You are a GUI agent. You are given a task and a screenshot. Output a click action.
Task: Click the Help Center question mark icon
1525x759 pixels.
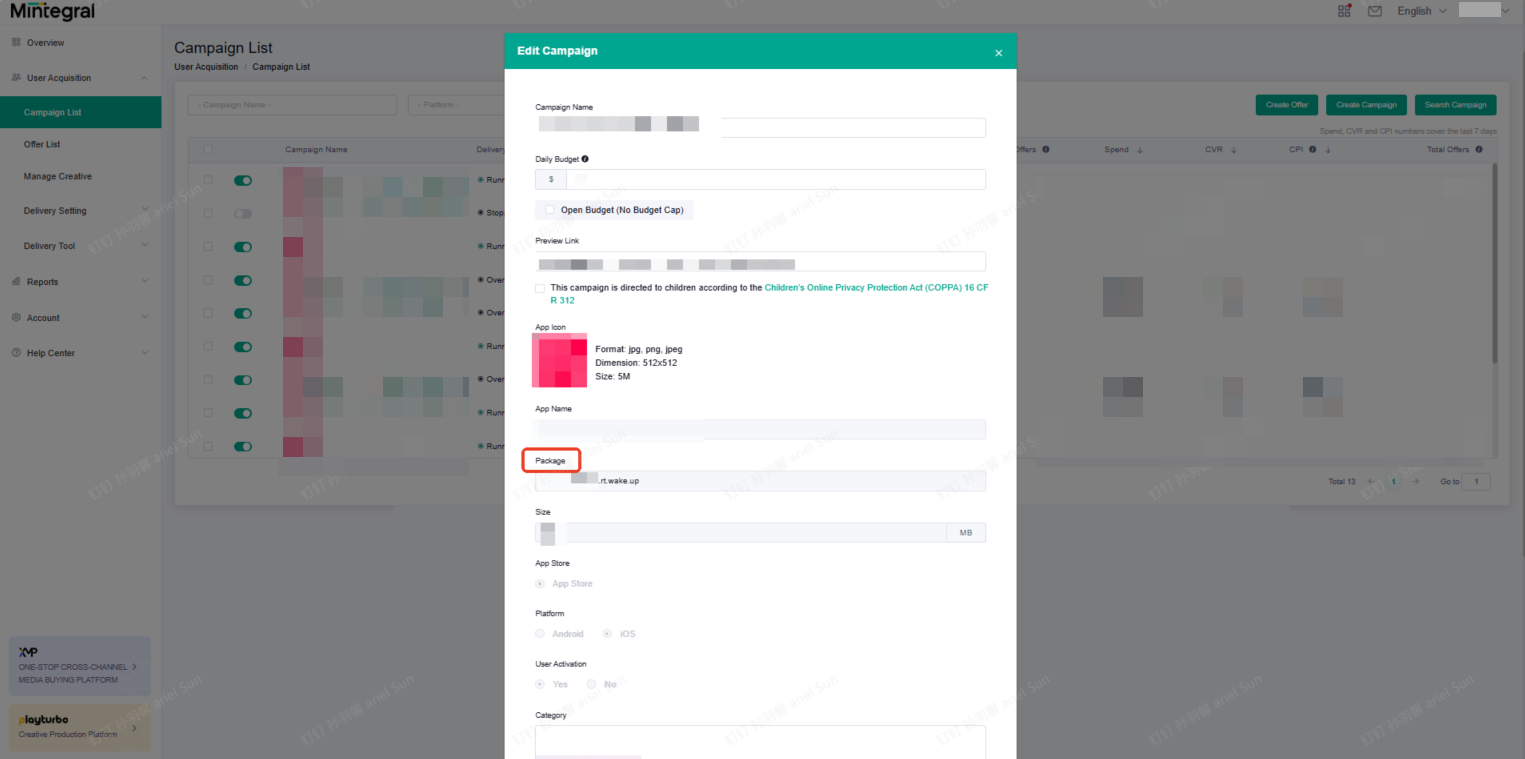tap(16, 352)
